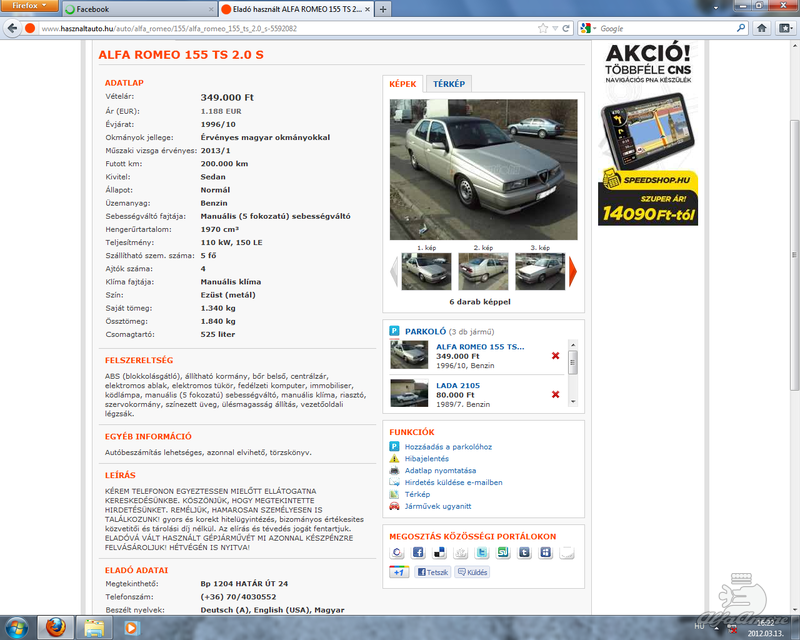Click the Firefox icon in the taskbar
This screenshot has height=640, width=800.
[x=56, y=628]
